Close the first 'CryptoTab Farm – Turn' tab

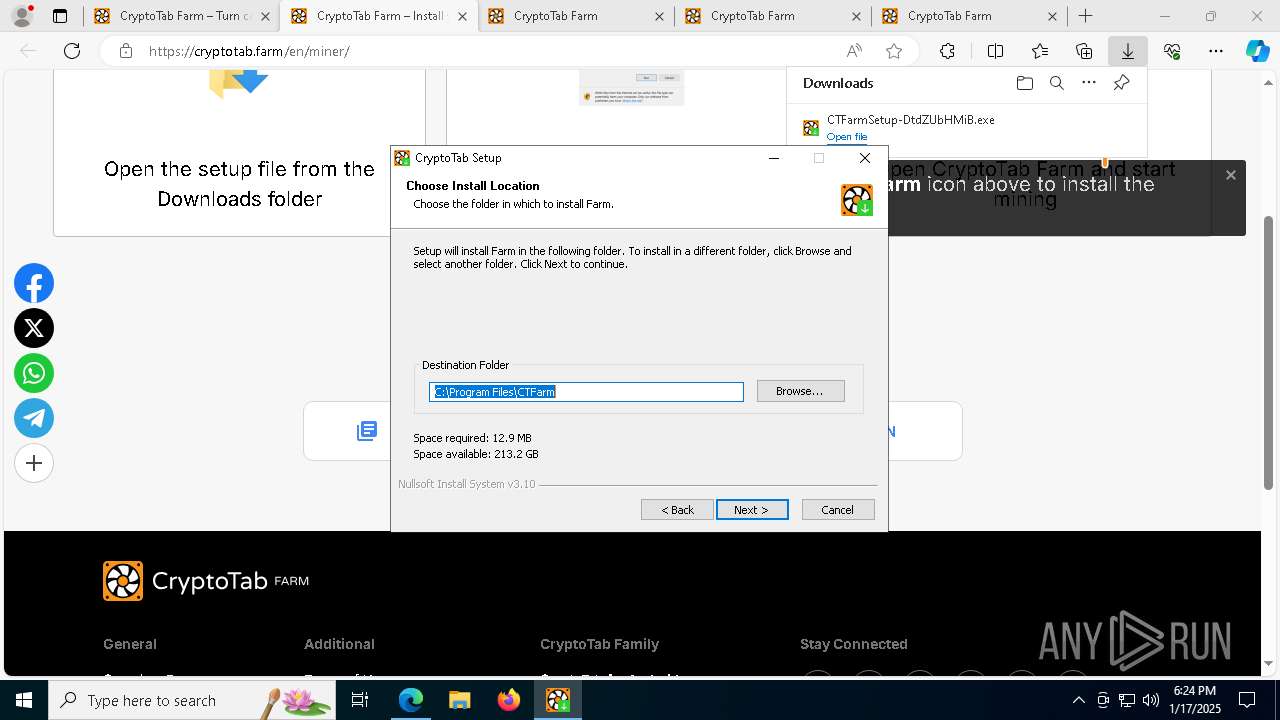click(265, 16)
